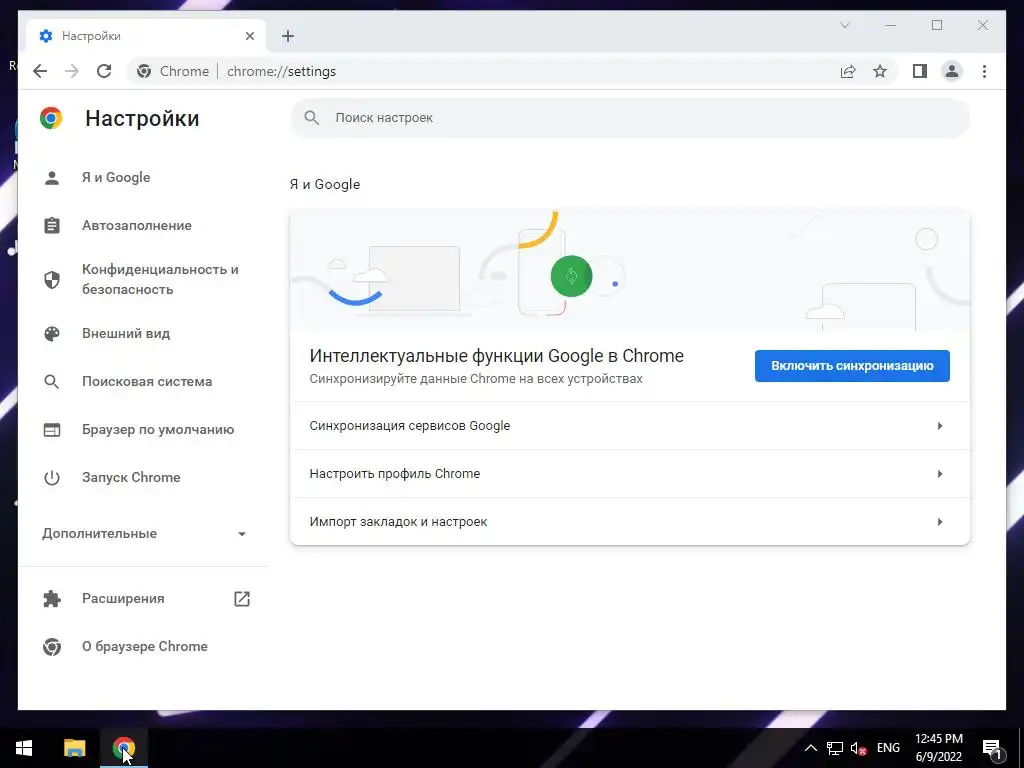The height and width of the screenshot is (768, 1024).
Task: Click Chrome icon in taskbar
Action: 123,748
